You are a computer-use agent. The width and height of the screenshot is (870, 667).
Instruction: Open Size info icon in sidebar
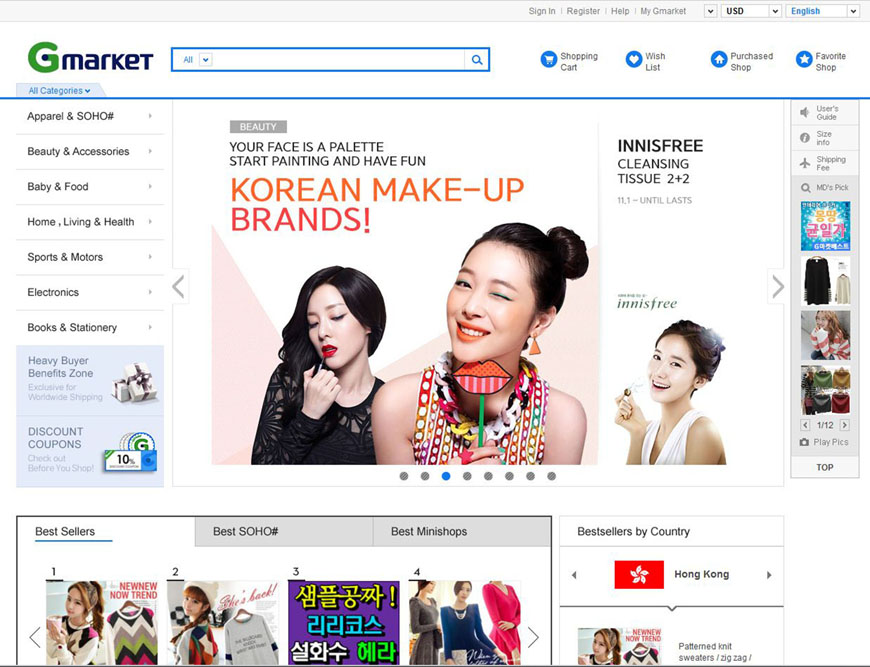click(x=805, y=138)
